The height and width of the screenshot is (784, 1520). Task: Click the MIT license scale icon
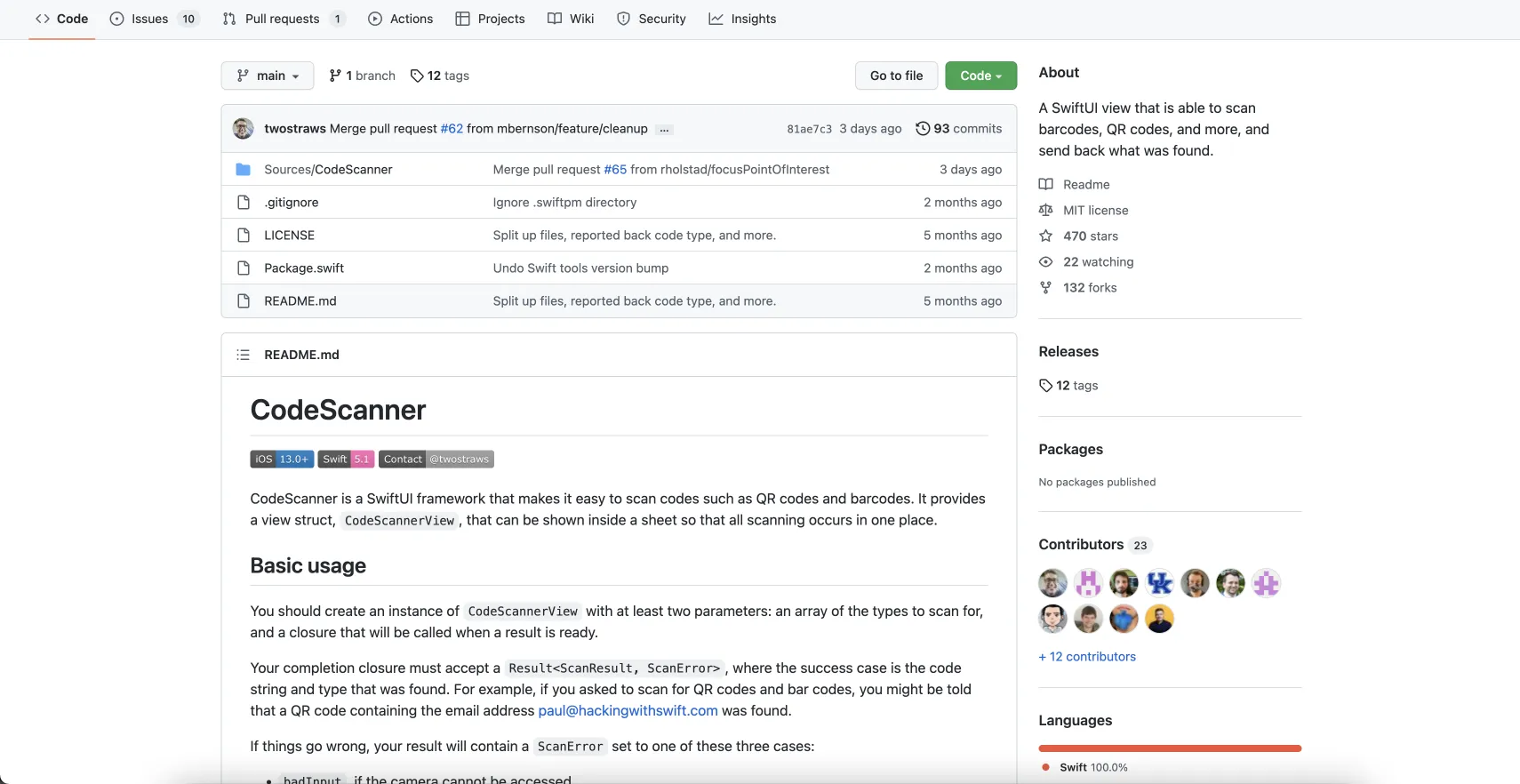point(1046,210)
